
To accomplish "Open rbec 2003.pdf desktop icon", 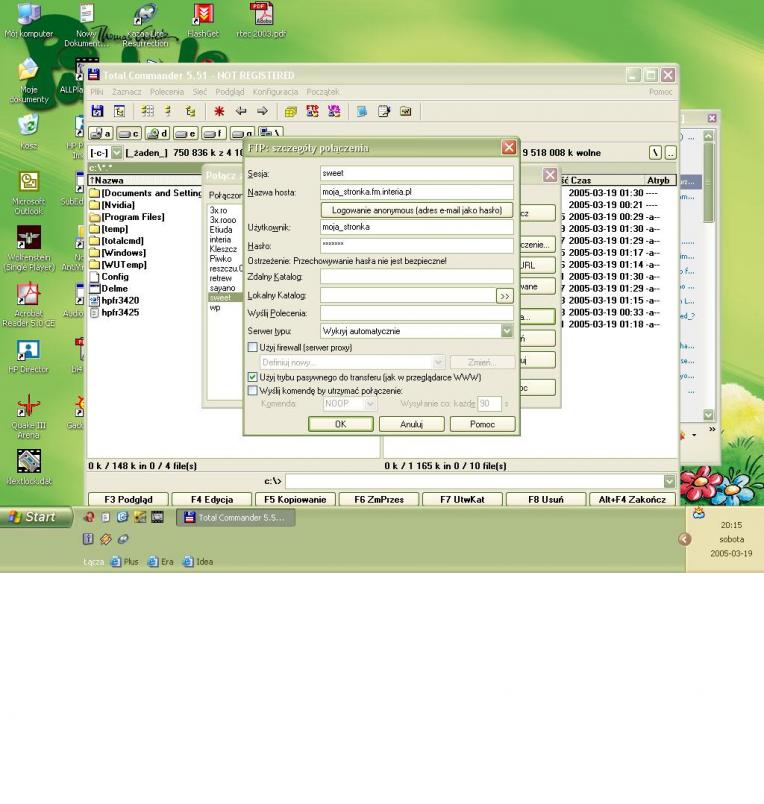I will pos(262,21).
